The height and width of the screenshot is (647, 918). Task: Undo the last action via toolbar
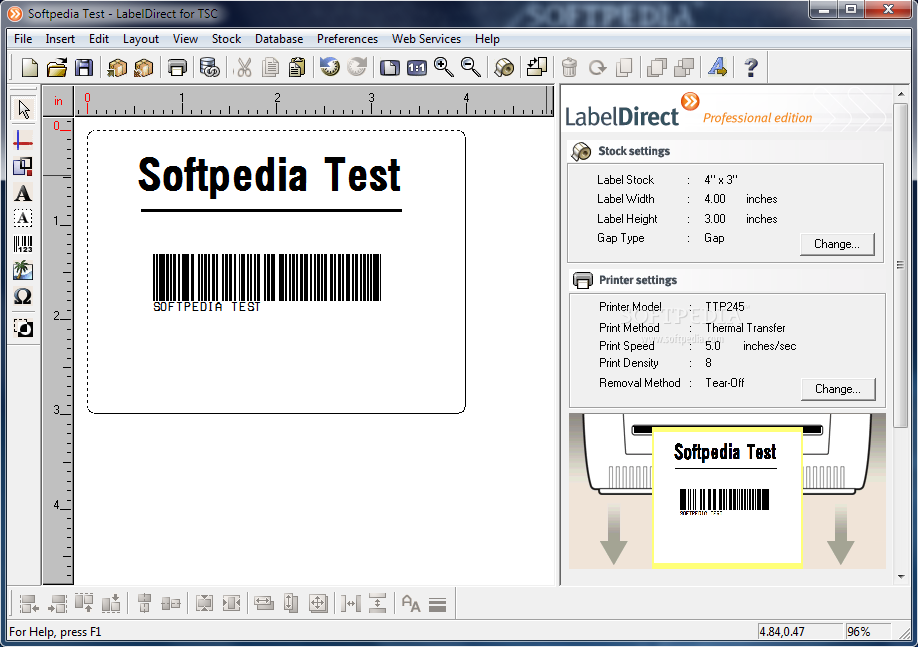coord(330,67)
